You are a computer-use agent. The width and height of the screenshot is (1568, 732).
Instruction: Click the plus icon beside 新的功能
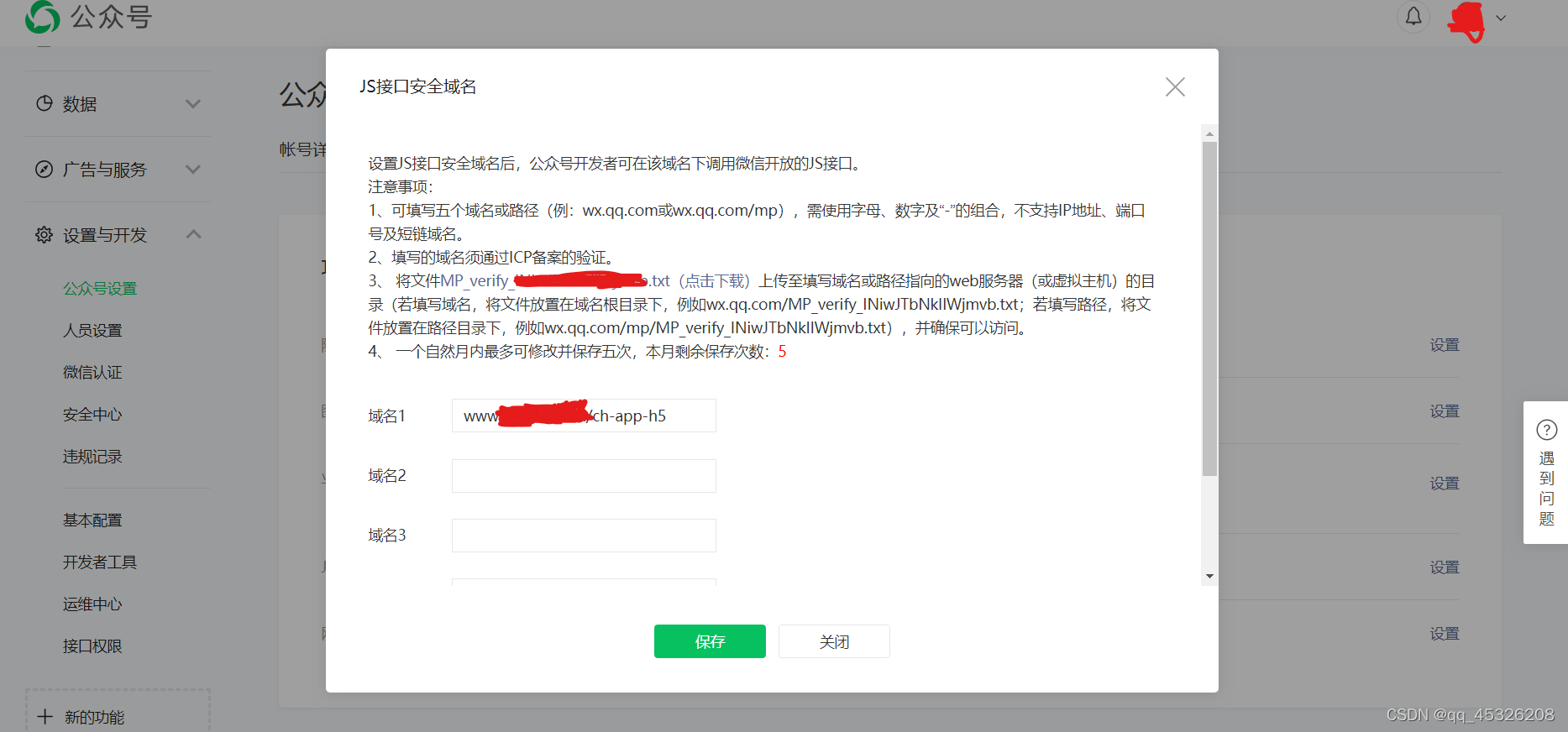click(45, 717)
